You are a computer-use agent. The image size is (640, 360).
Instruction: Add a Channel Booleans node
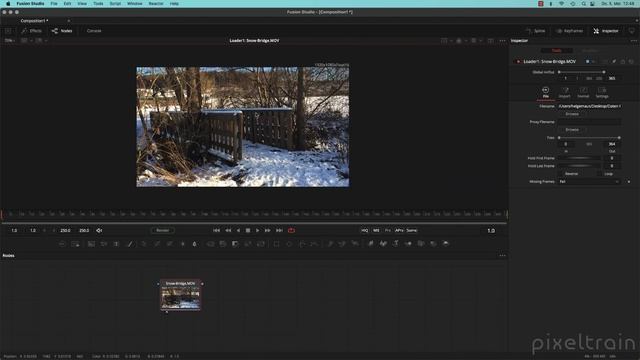(x=223, y=244)
